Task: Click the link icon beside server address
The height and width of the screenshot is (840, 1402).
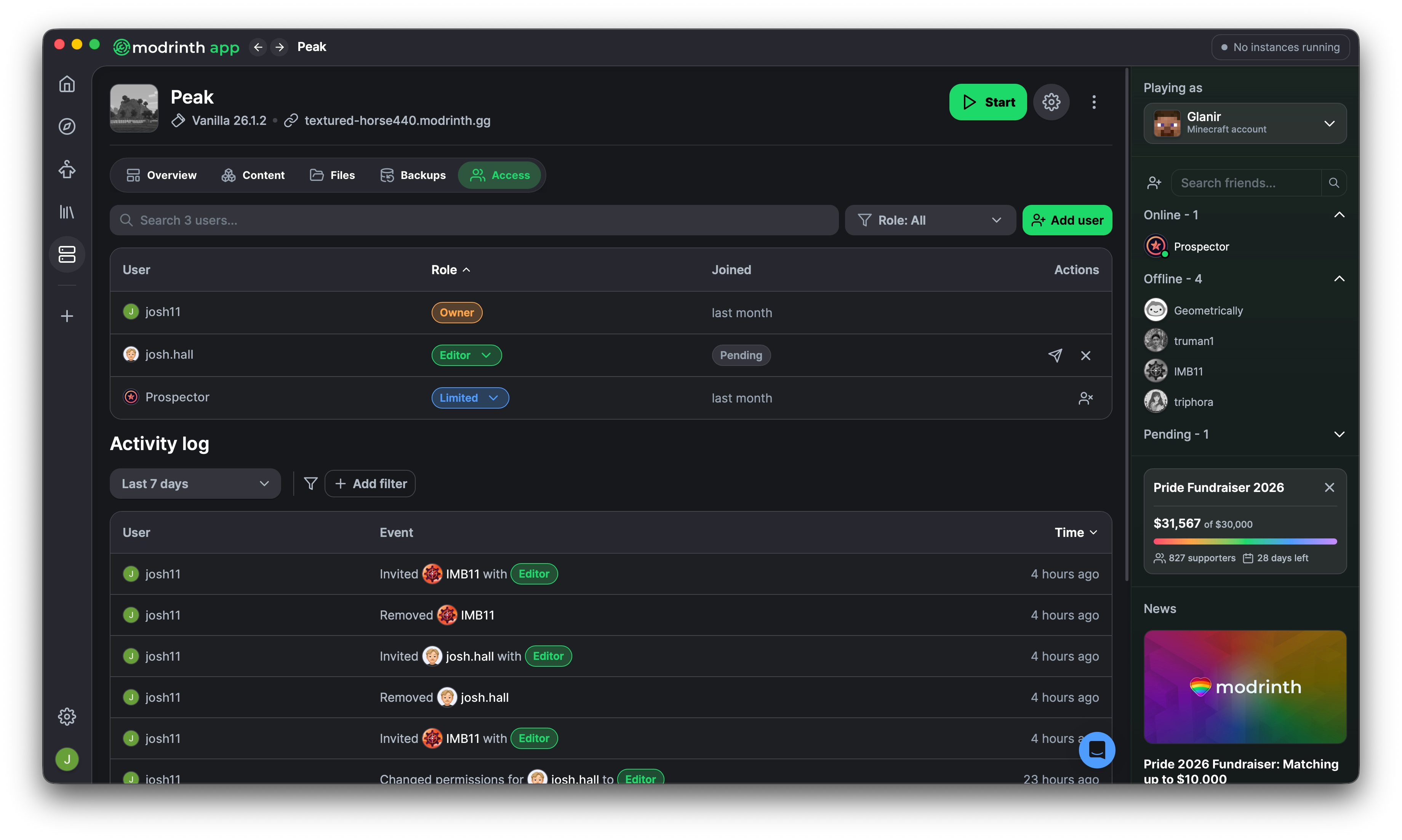Action: click(291, 121)
